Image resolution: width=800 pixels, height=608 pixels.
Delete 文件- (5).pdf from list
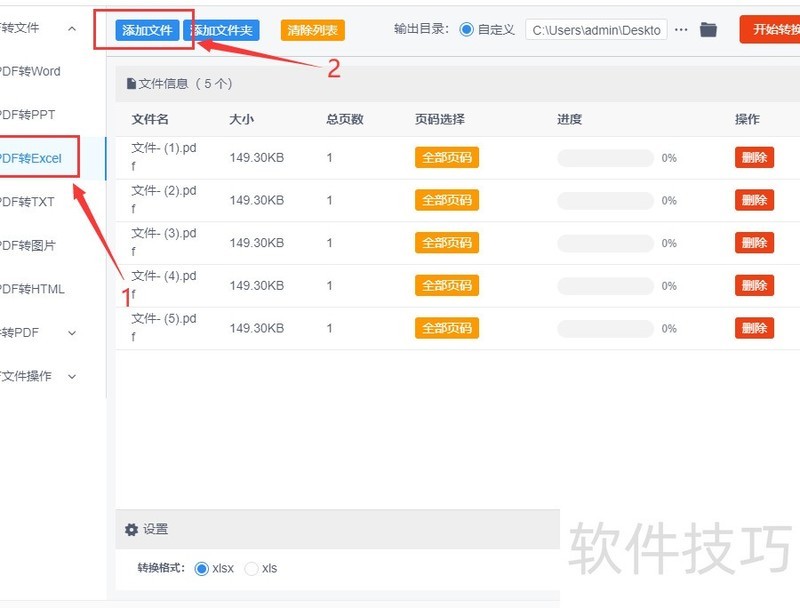[755, 328]
